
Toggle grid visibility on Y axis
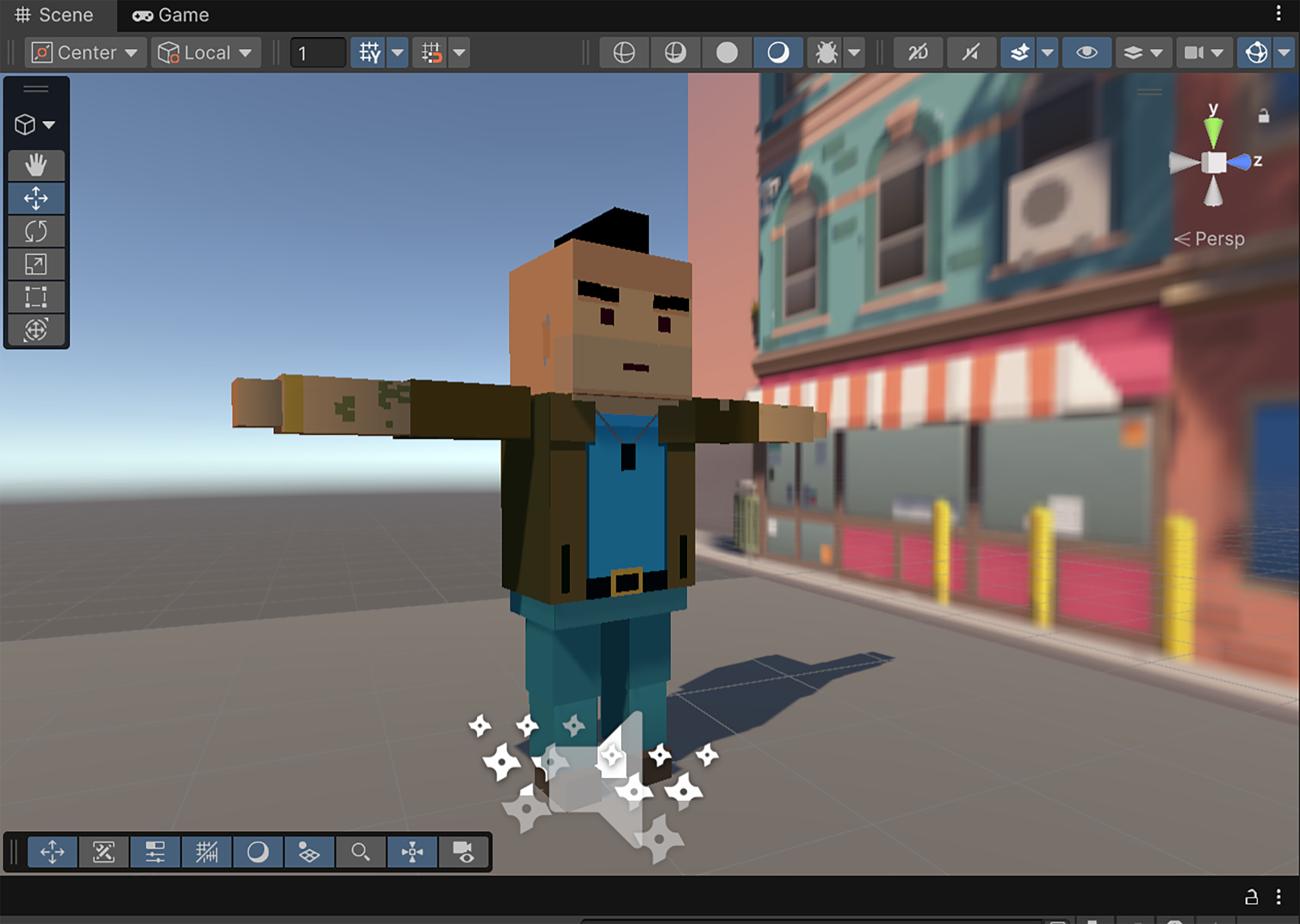[x=369, y=53]
